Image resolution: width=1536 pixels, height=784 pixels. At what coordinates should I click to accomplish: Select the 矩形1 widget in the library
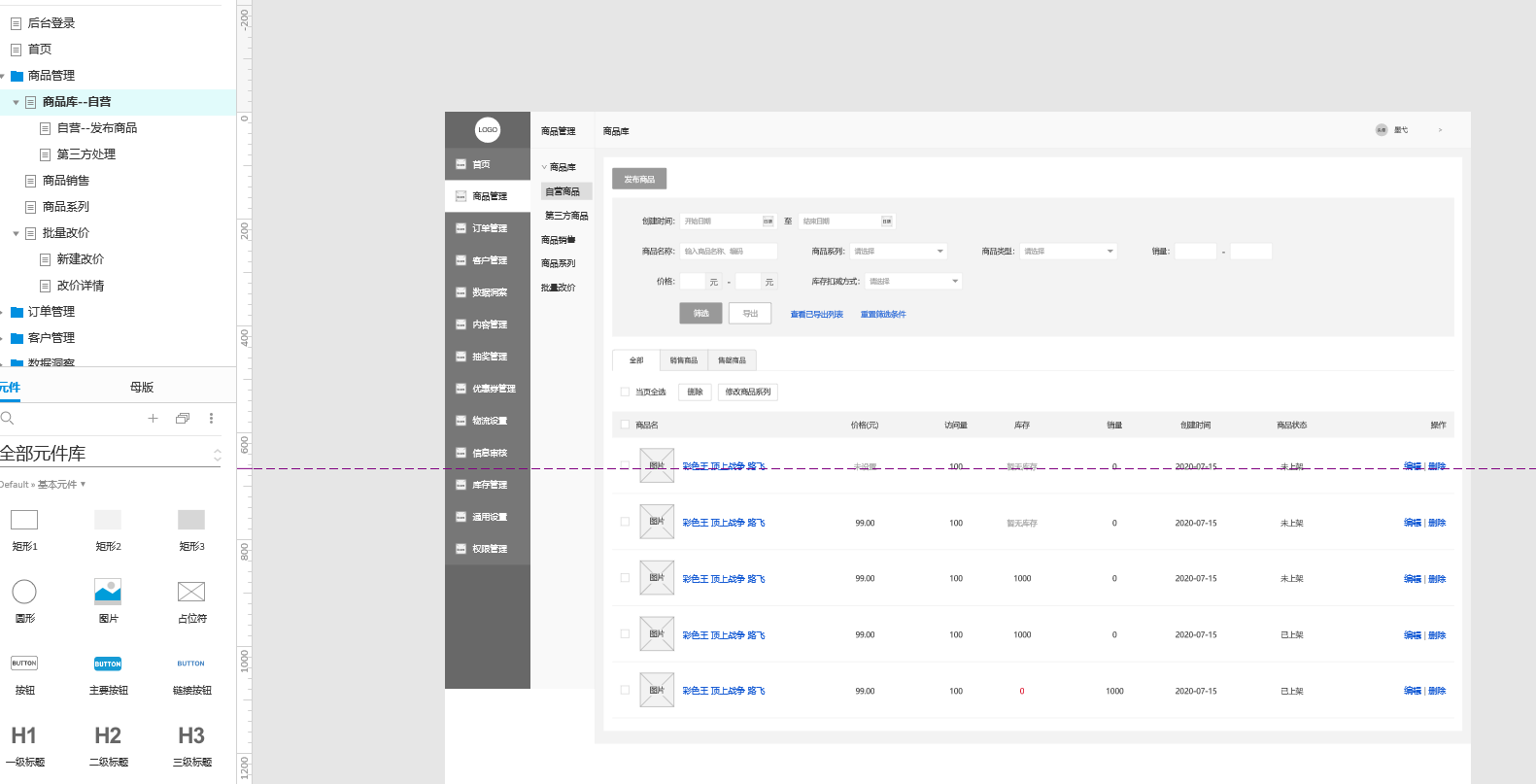24,529
